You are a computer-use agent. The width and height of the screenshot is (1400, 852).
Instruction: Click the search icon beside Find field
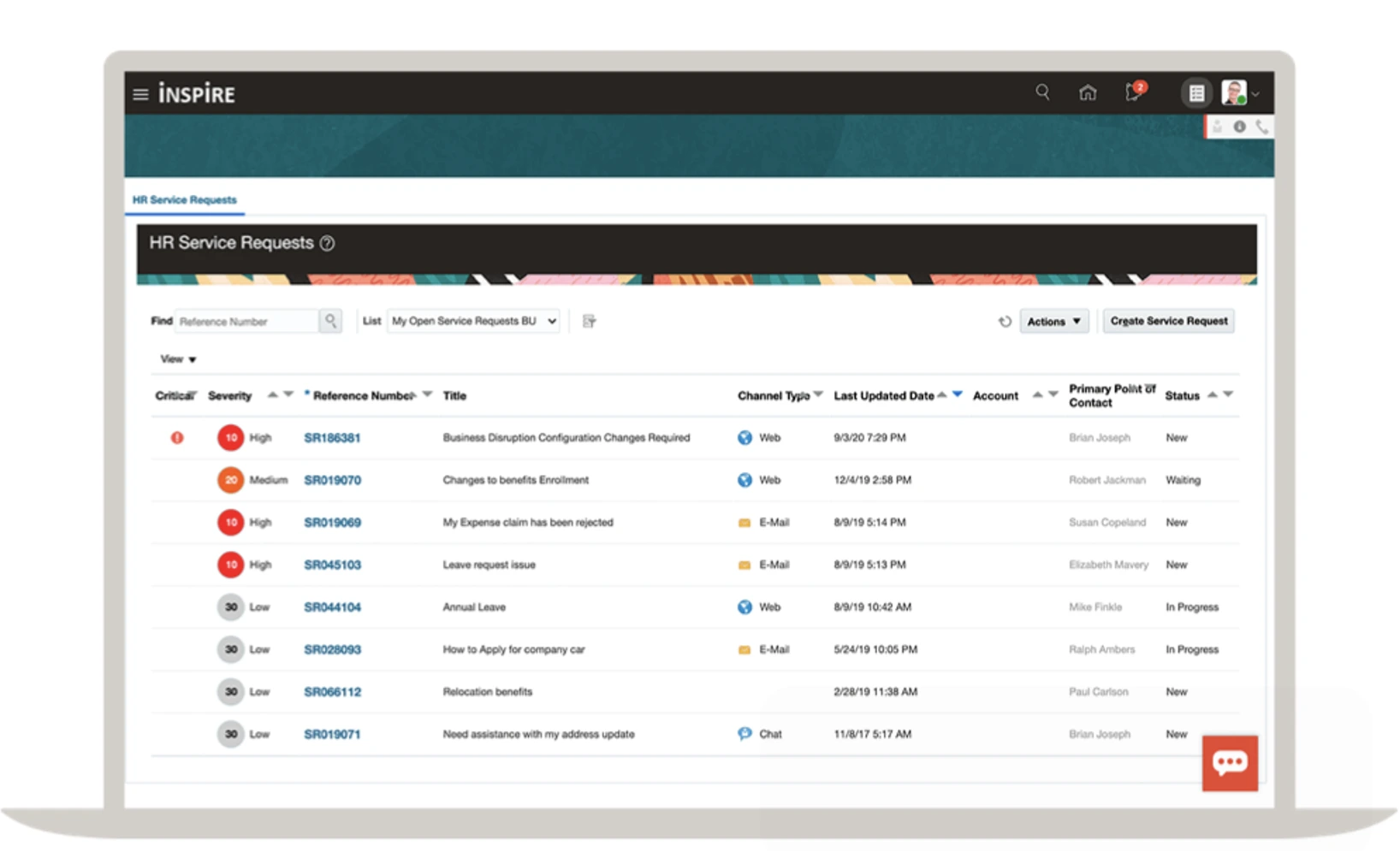pyautogui.click(x=330, y=321)
